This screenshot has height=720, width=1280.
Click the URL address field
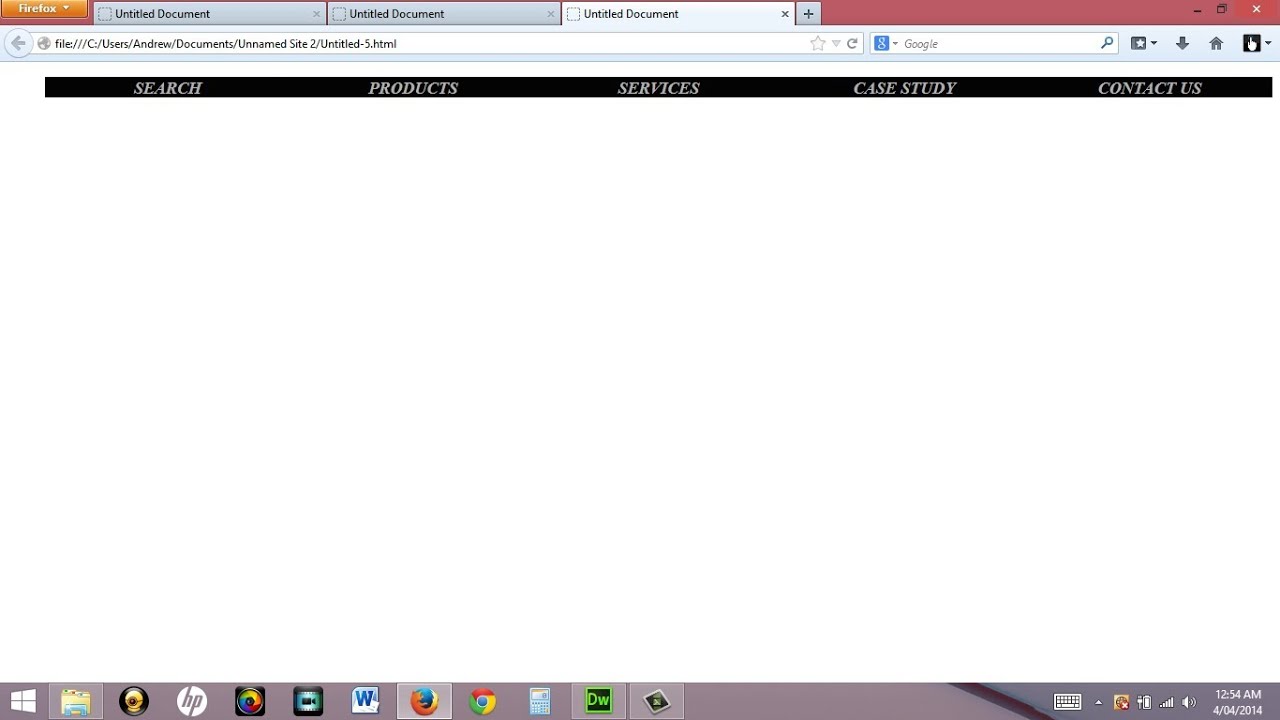coord(430,44)
